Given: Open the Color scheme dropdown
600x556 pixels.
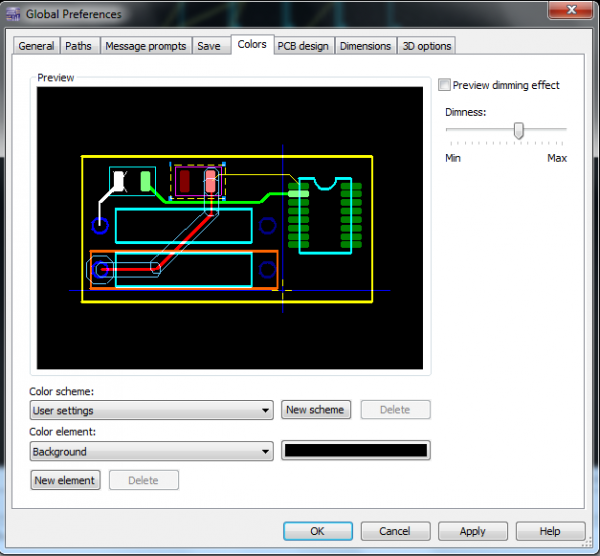Looking at the screenshot, I should pyautogui.click(x=152, y=410).
